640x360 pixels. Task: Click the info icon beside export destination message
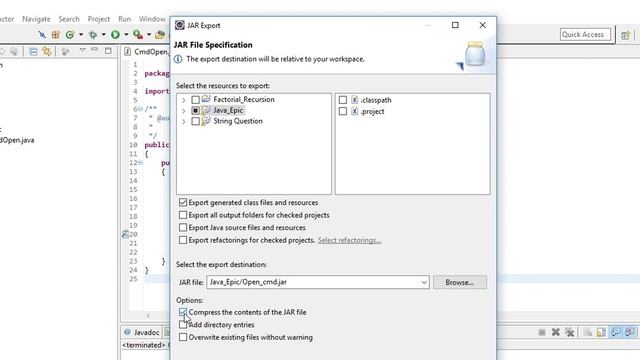[x=178, y=59]
